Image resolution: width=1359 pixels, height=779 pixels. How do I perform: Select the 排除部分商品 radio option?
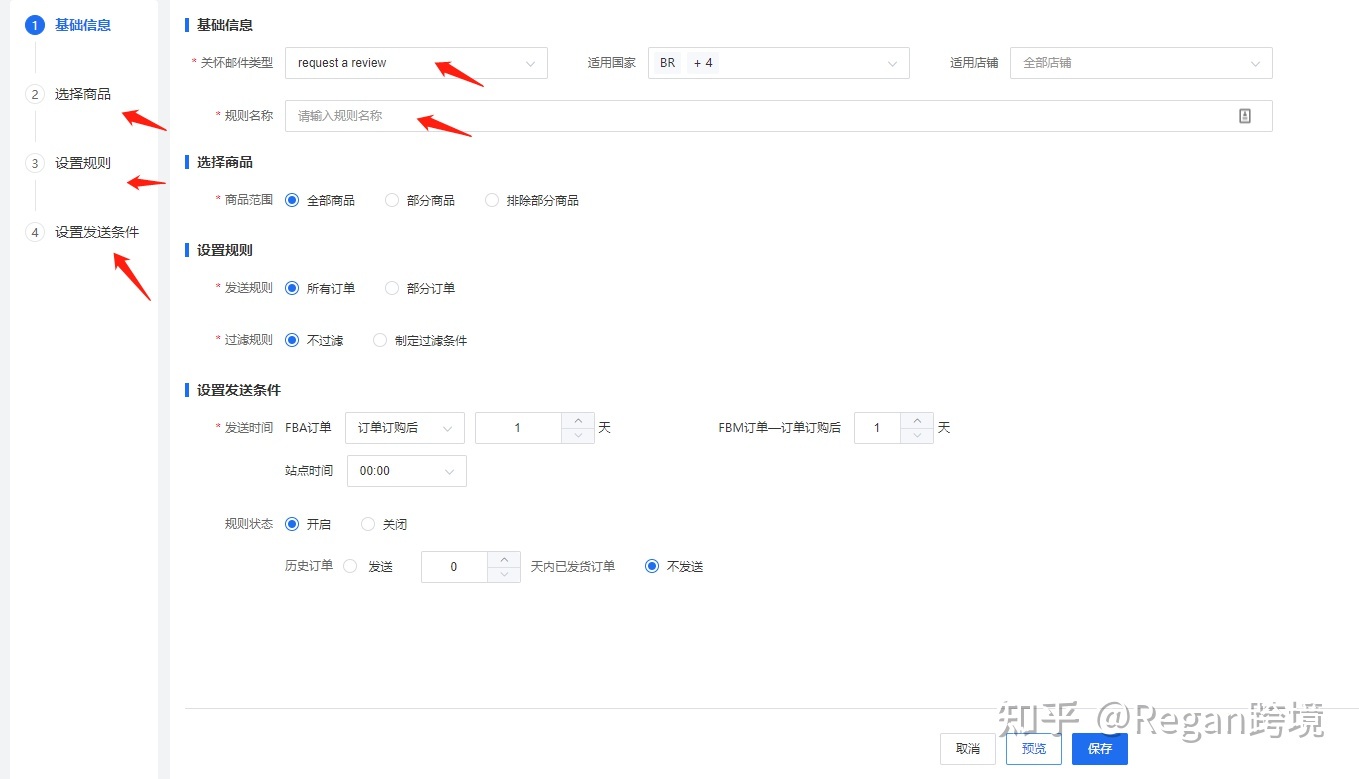point(491,199)
